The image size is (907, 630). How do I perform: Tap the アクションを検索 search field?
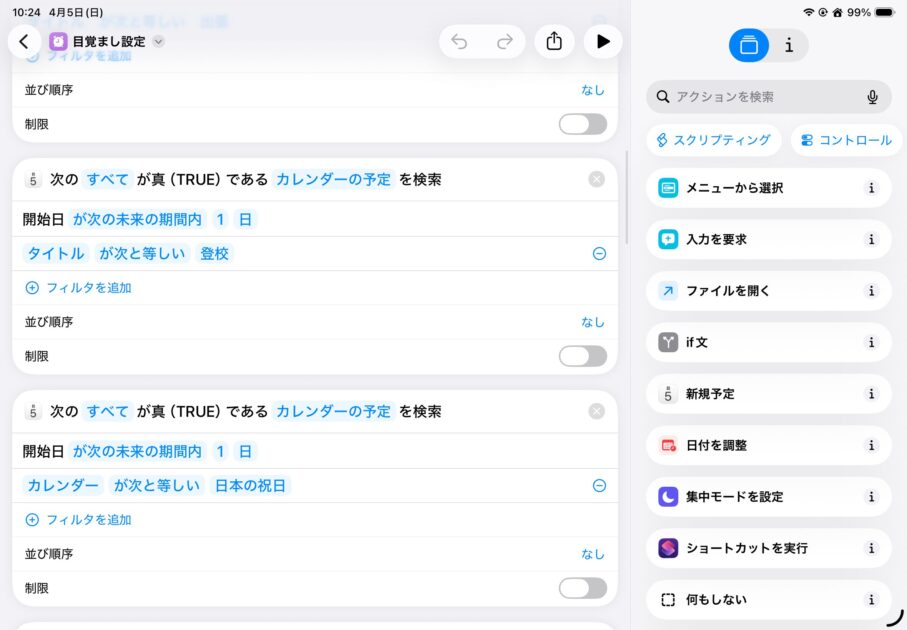pyautogui.click(x=760, y=97)
